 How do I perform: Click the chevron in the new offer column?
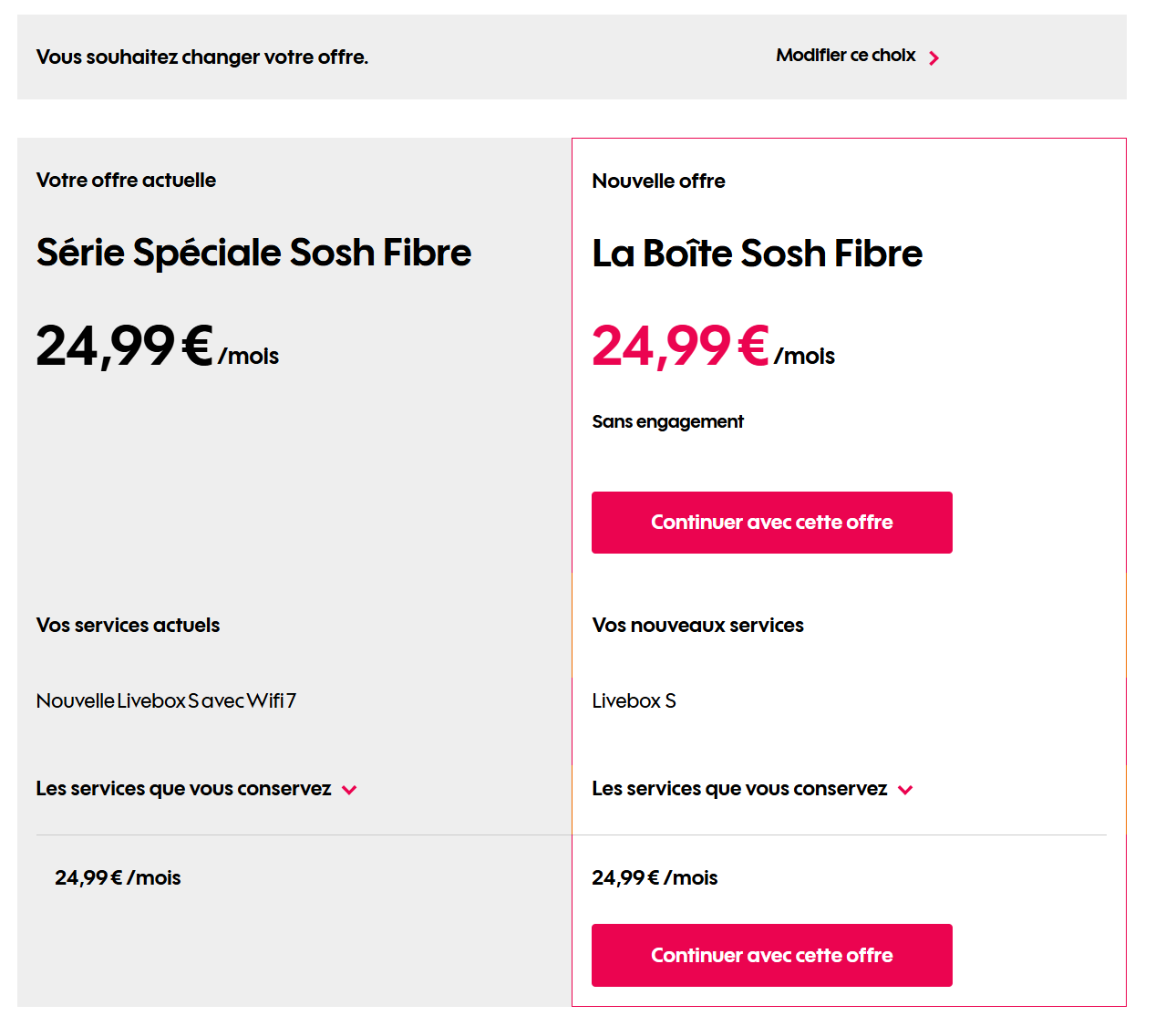[x=905, y=790]
